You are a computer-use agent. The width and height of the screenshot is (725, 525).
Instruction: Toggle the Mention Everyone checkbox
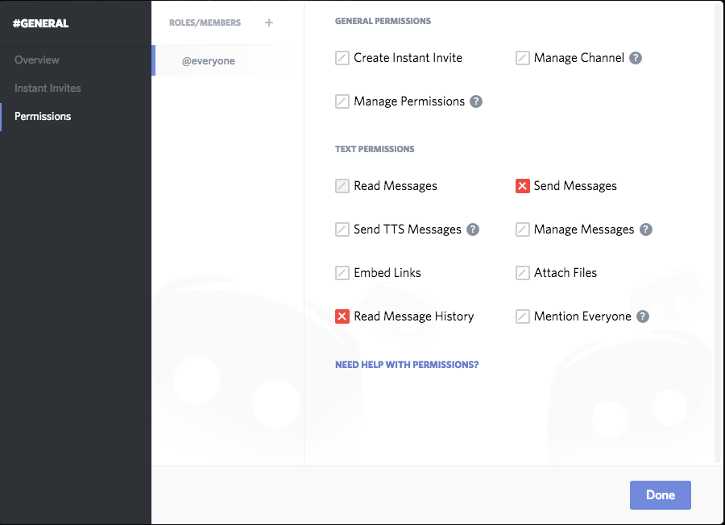(x=522, y=316)
